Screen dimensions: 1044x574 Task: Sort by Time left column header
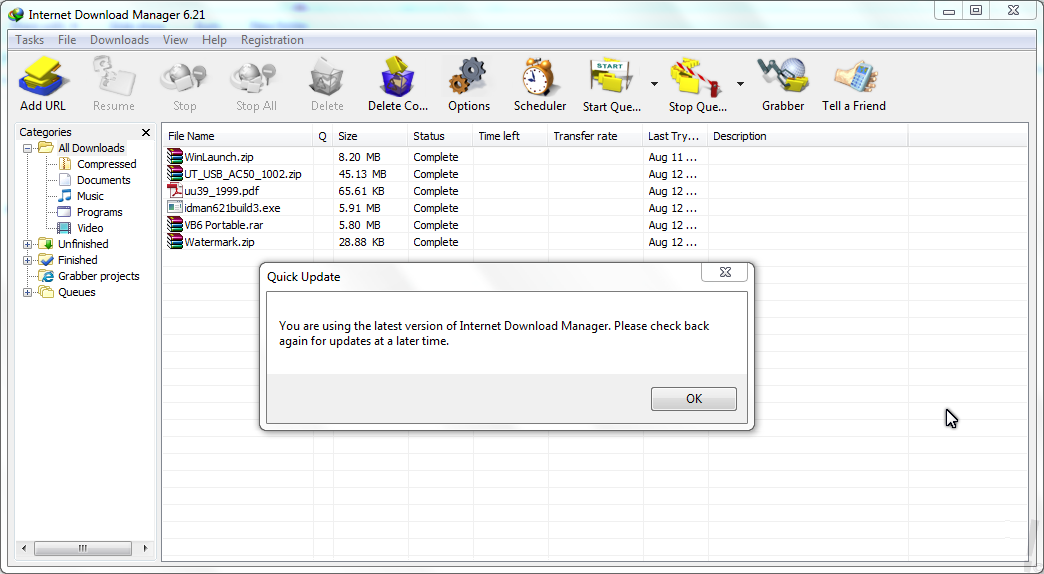coord(511,136)
